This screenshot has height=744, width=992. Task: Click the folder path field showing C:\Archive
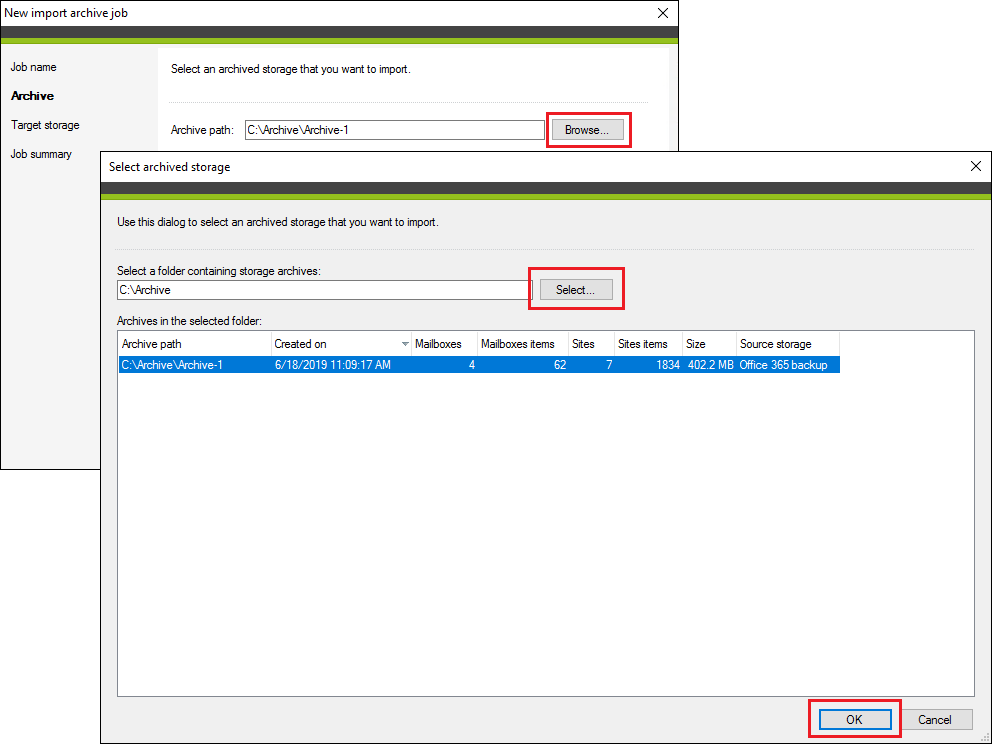pyautogui.click(x=325, y=290)
